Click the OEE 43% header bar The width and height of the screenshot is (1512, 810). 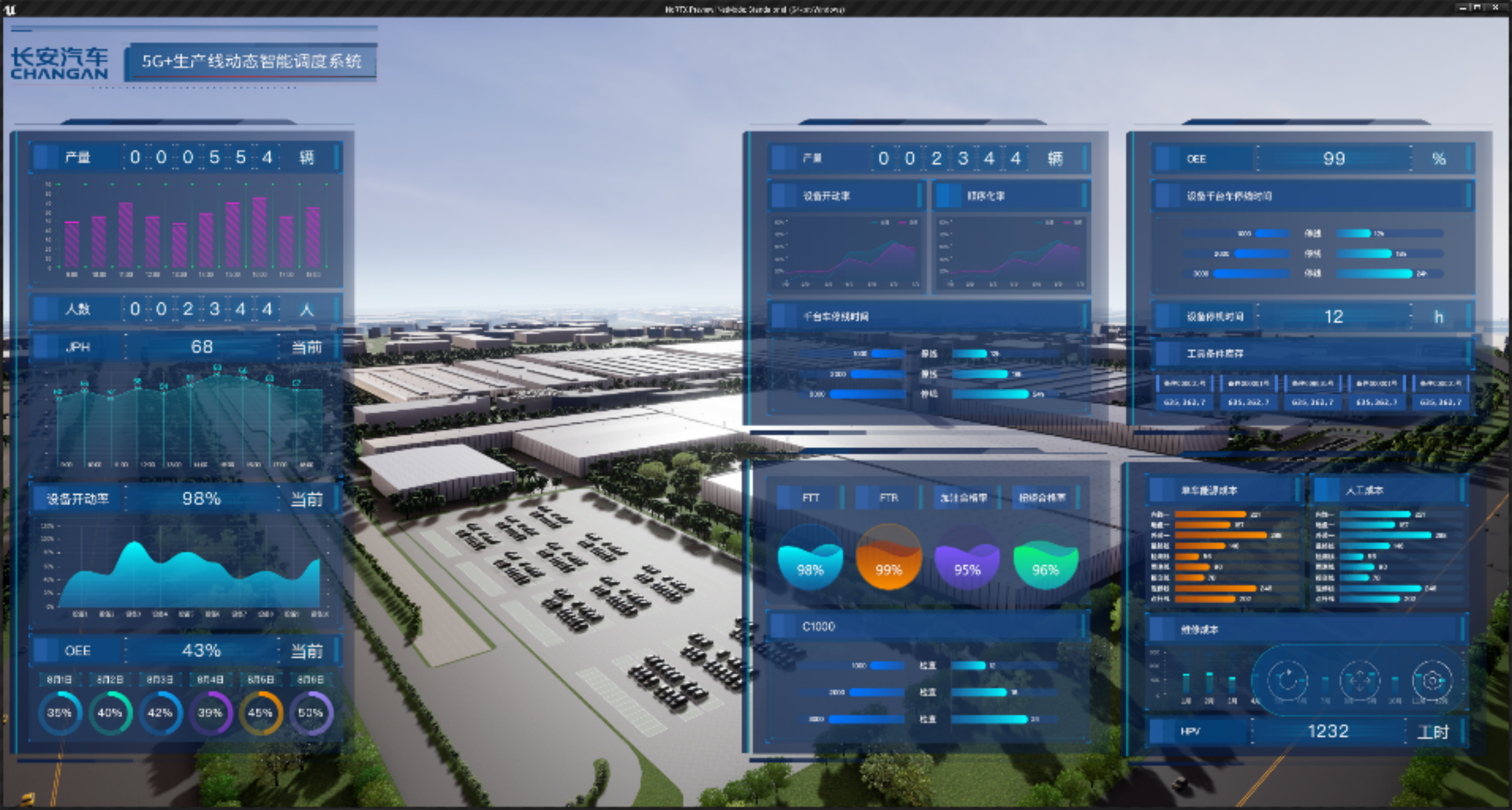186,650
